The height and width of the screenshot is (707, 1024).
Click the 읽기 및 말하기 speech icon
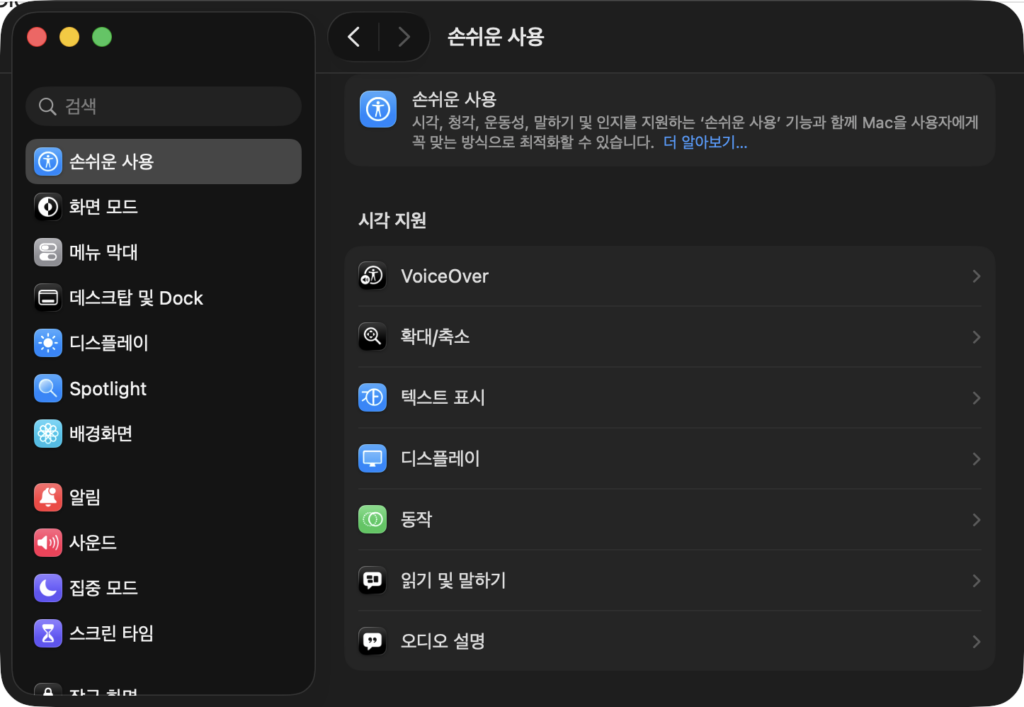372,580
